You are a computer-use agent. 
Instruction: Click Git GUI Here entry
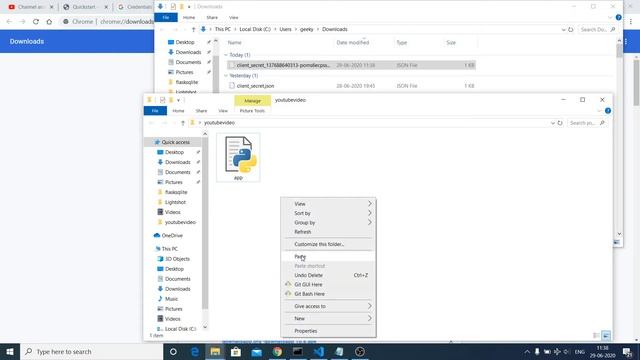click(328, 284)
